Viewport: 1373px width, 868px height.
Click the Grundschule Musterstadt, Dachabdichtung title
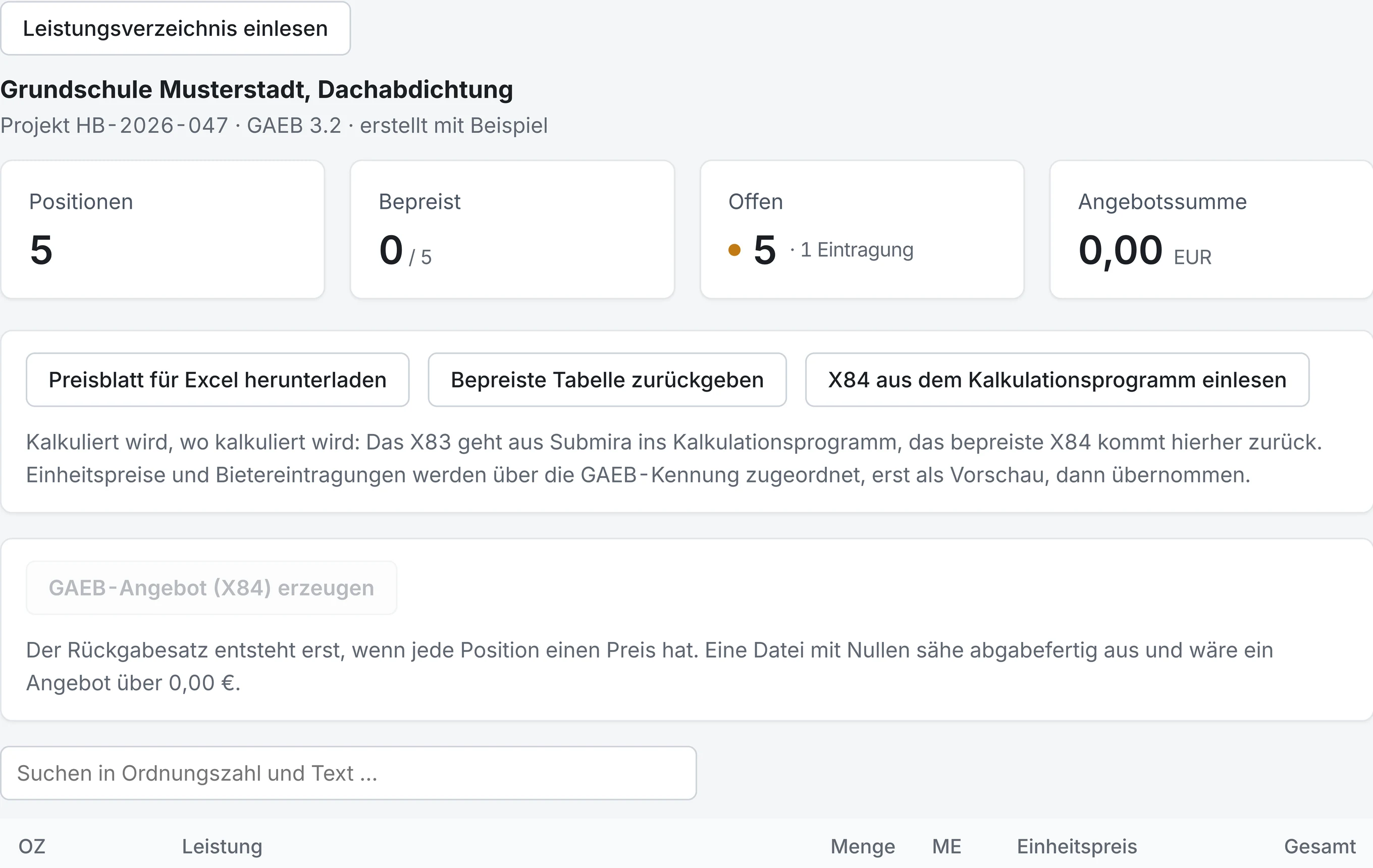coord(256,89)
